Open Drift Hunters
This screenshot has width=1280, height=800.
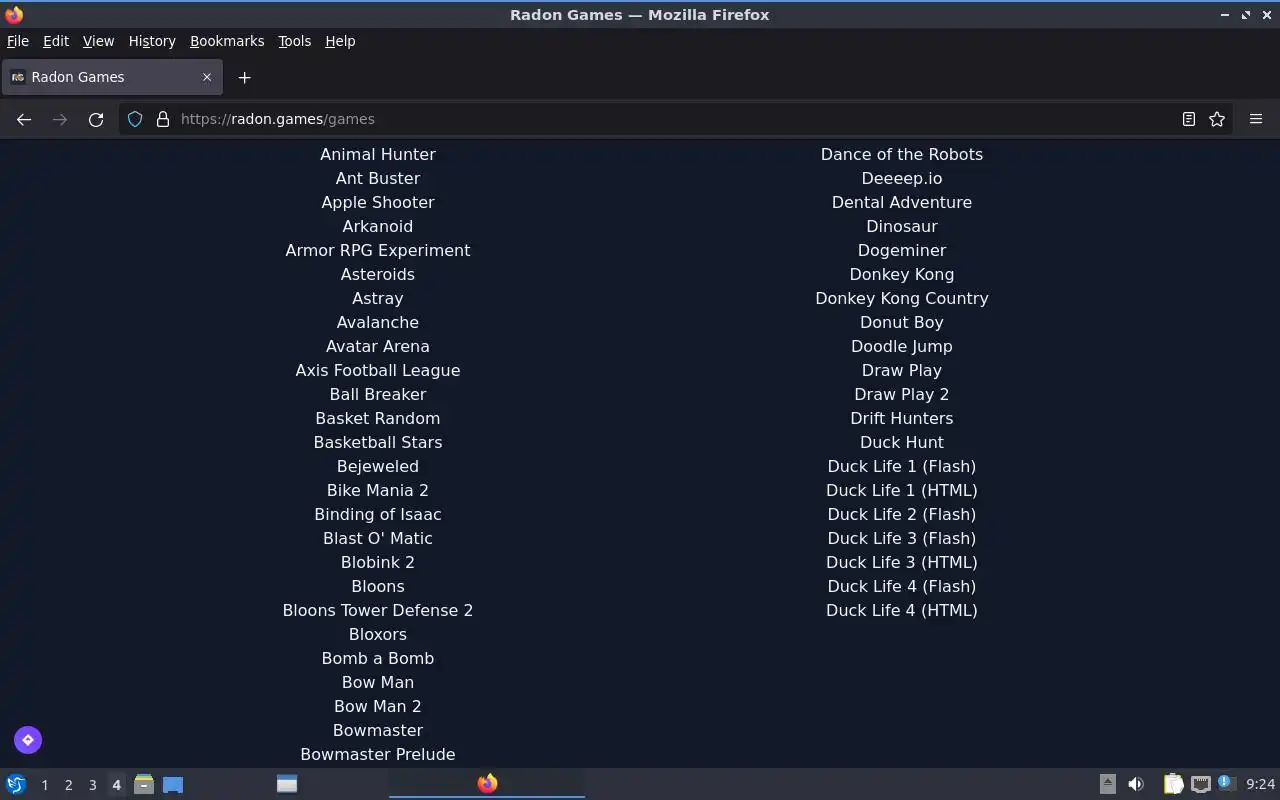(x=902, y=418)
